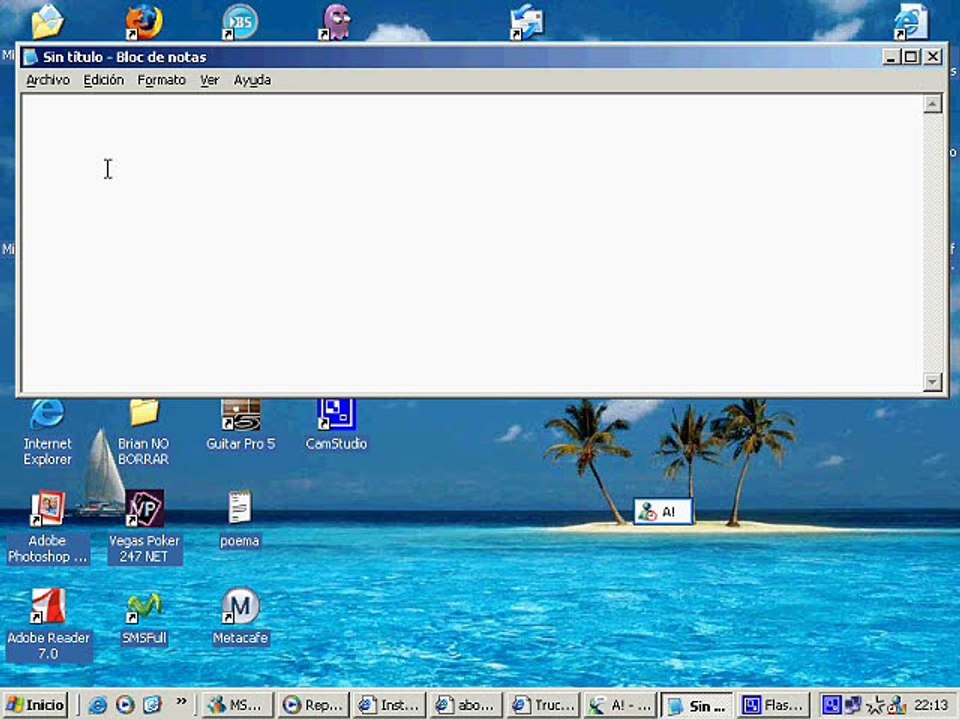960x720 pixels.
Task: Select the Adobe Reader 7.0 shortcut
Action: tap(48, 624)
